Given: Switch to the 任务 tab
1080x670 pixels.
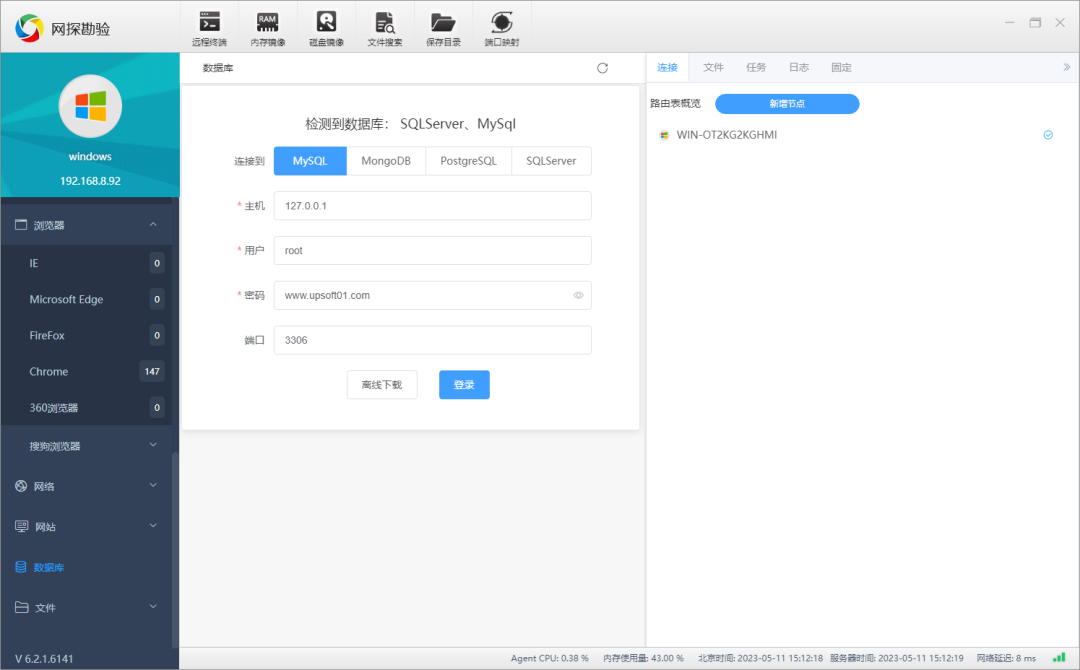Looking at the screenshot, I should click(x=756, y=67).
